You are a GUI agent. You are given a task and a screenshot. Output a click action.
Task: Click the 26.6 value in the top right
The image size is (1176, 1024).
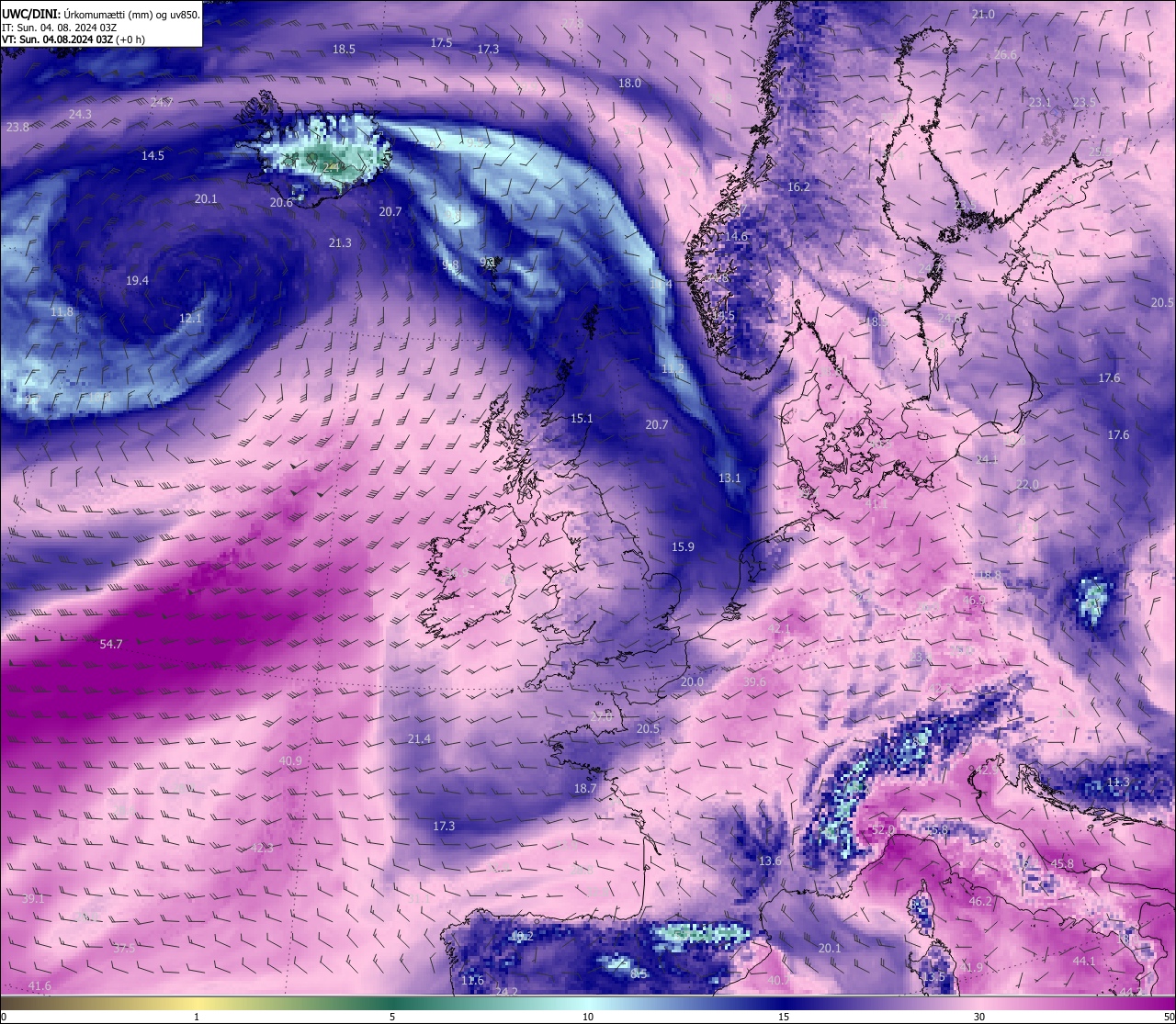(x=1005, y=55)
